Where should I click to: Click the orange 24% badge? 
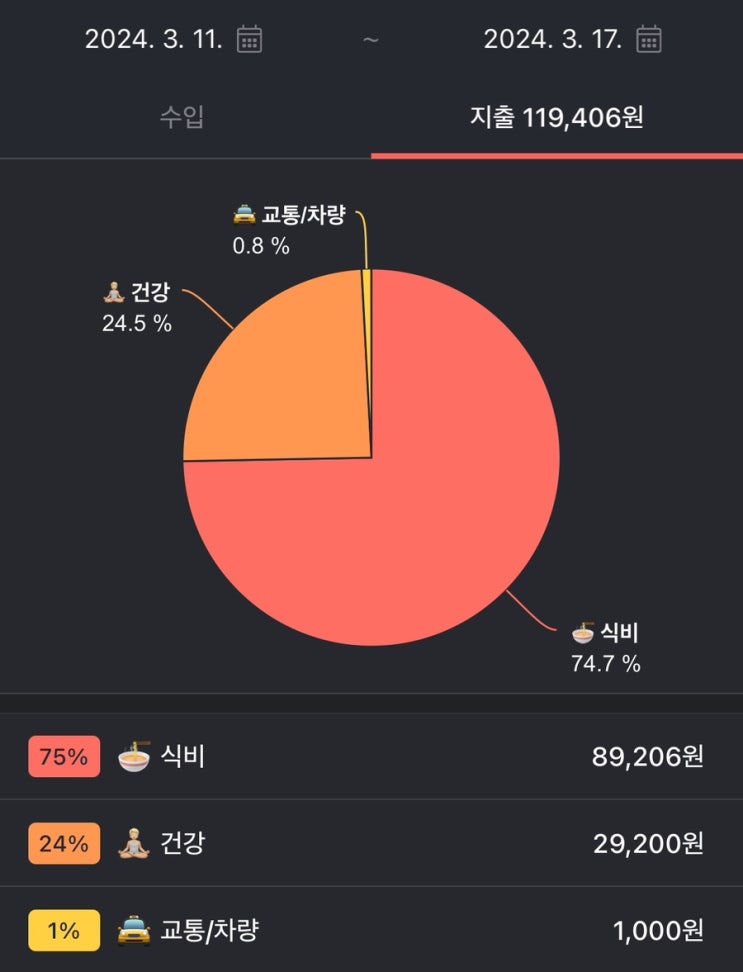point(64,844)
